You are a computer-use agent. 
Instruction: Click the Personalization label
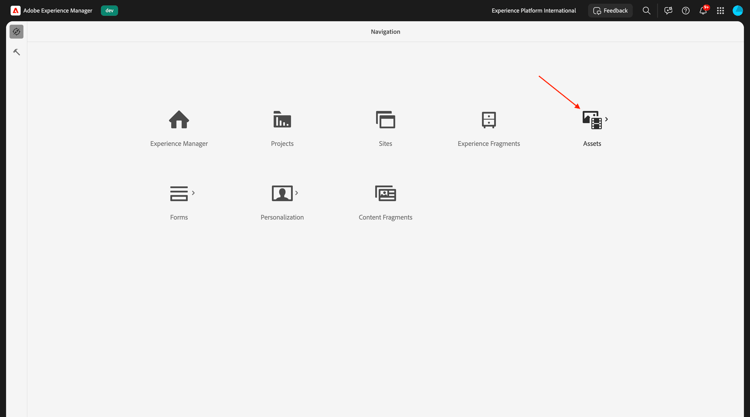[x=282, y=217]
